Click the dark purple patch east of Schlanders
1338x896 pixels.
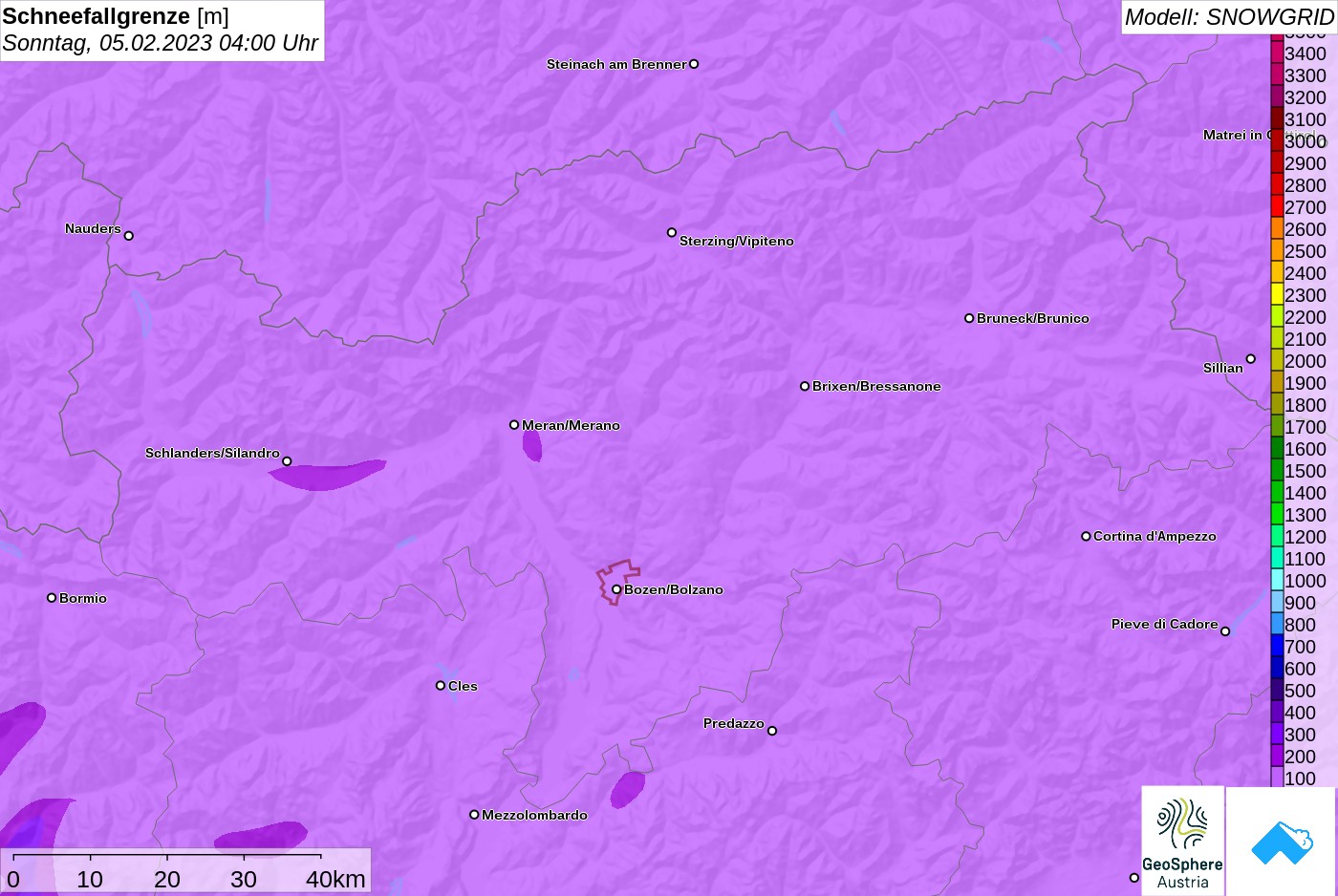pos(328,475)
